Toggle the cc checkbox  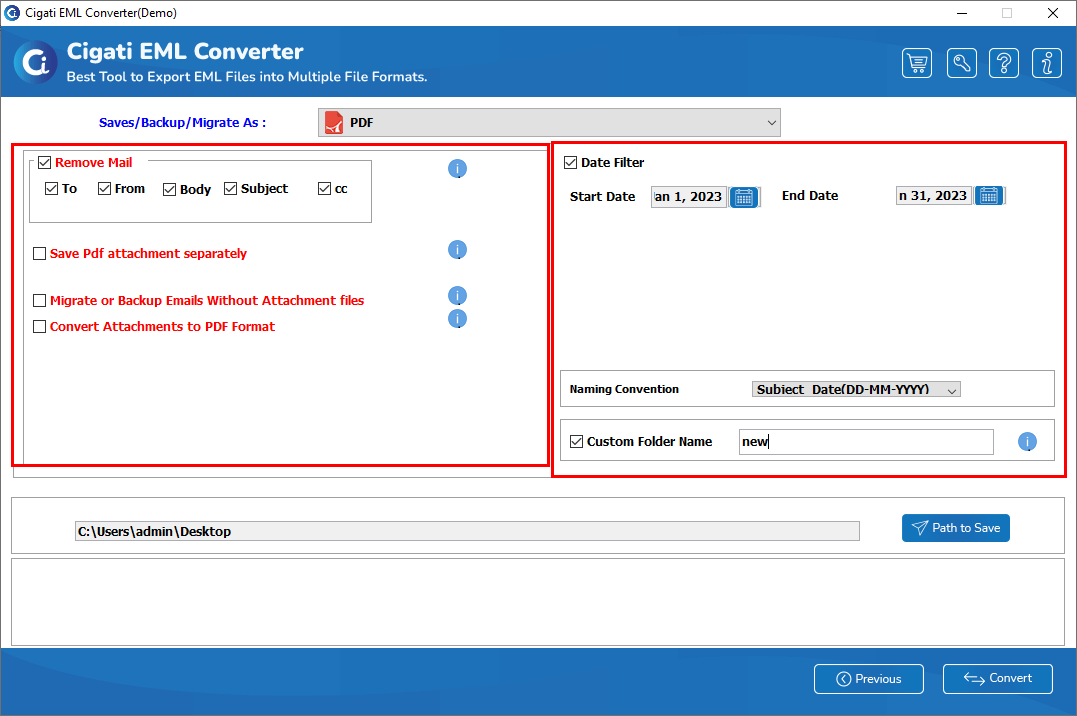pos(325,188)
